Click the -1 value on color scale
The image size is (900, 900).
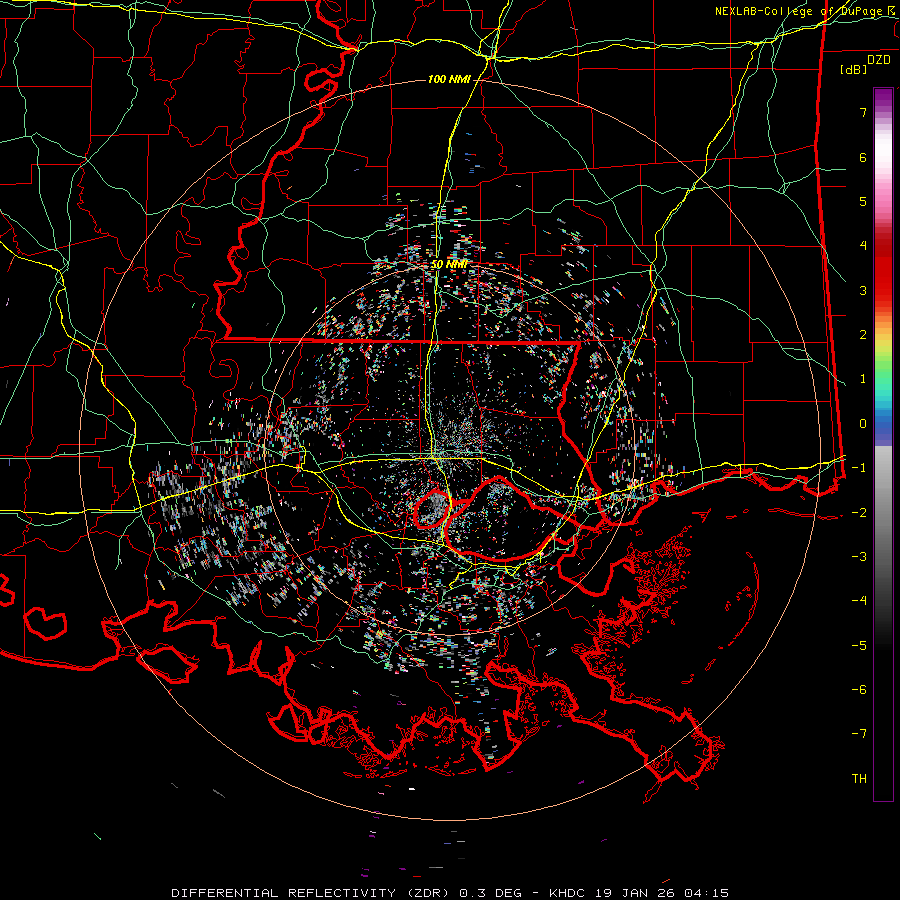(x=859, y=468)
